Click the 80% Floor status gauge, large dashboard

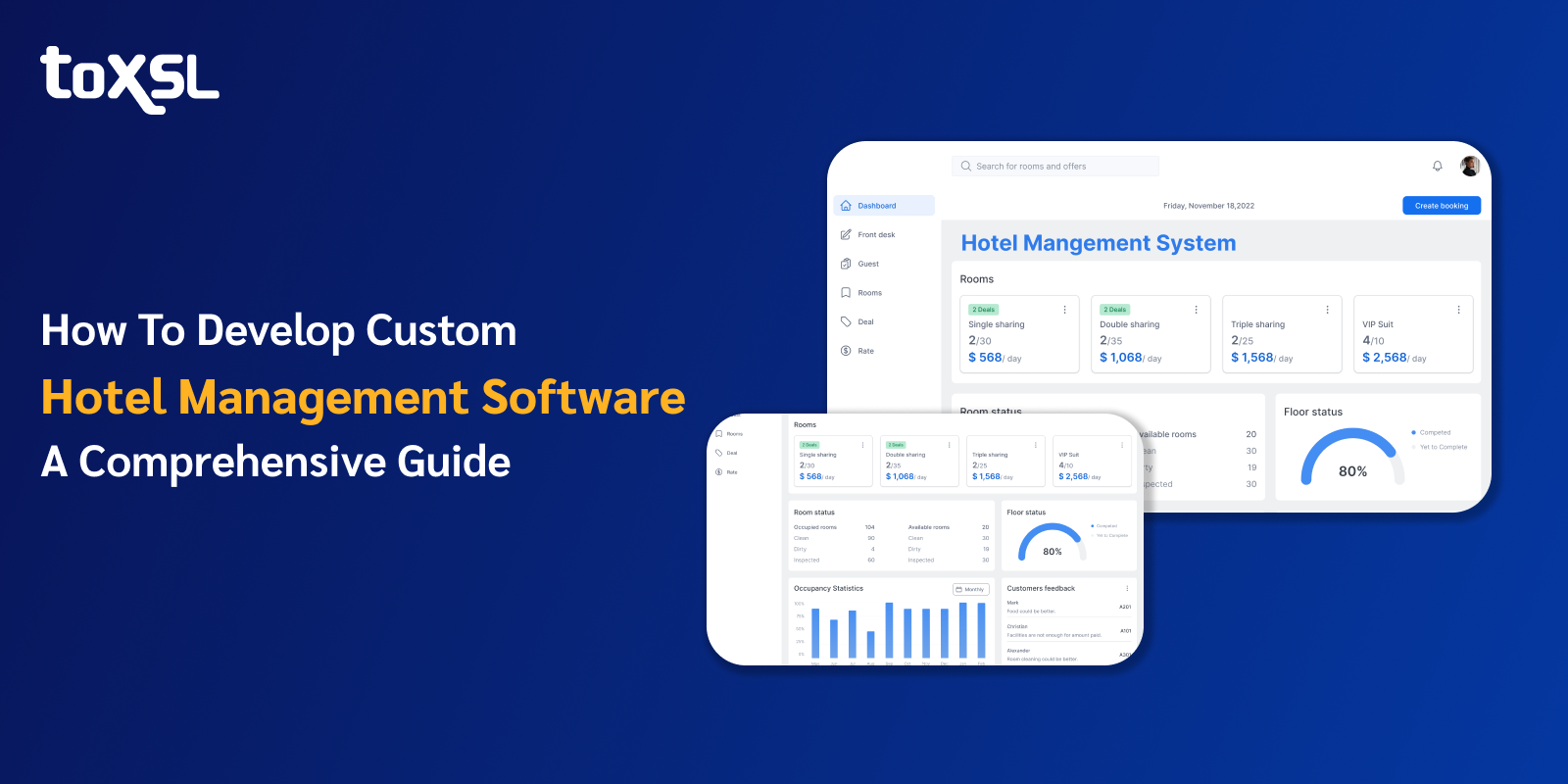[x=1351, y=461]
